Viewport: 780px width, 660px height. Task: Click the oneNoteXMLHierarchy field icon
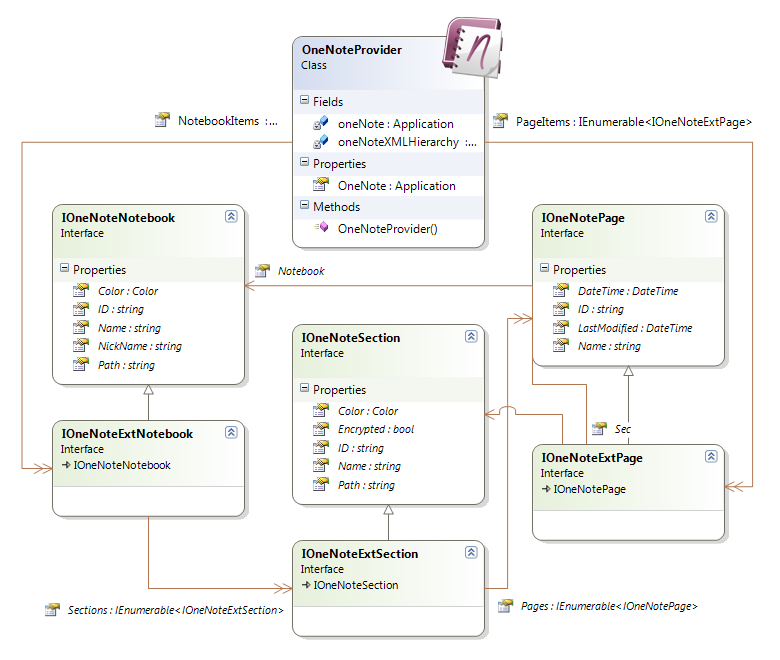click(x=320, y=142)
